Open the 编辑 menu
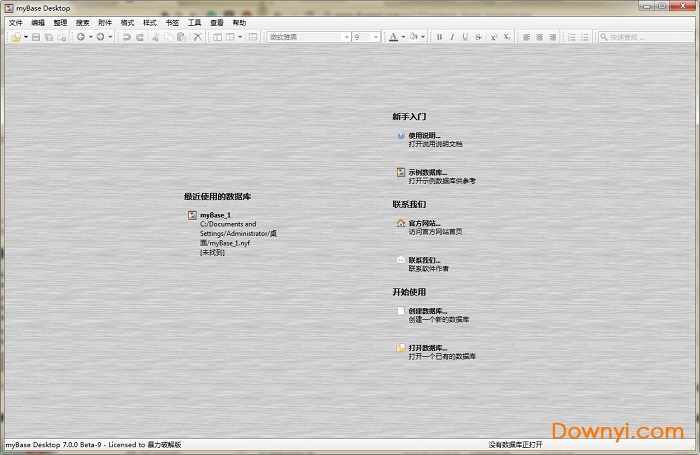The height and width of the screenshot is (455, 700). (38, 23)
